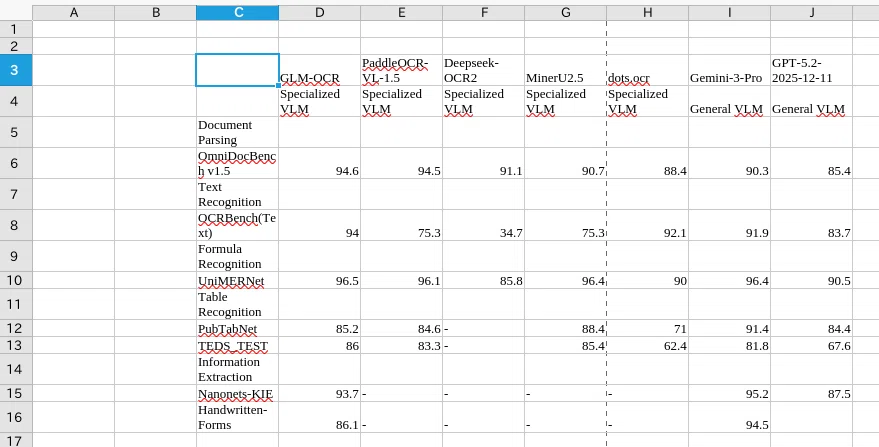Image resolution: width=879 pixels, height=447 pixels.
Task: Select the Table Recognition label cell
Action: point(237,305)
